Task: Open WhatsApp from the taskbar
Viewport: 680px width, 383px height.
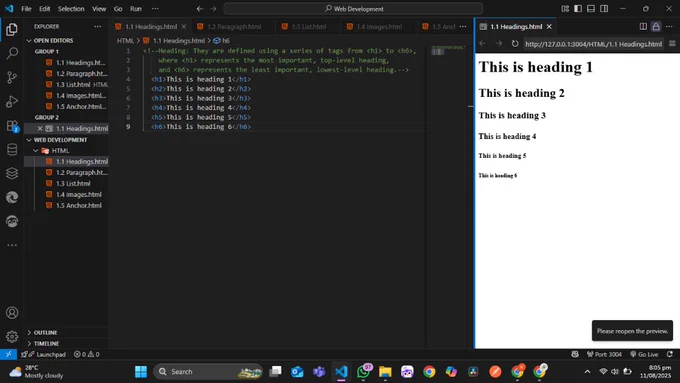Action: 363,372
